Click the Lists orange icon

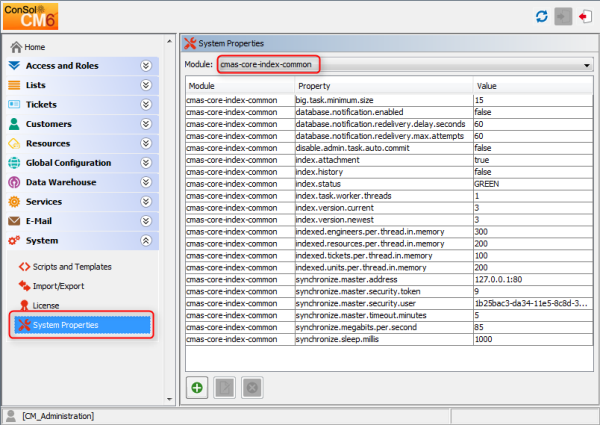pyautogui.click(x=14, y=85)
